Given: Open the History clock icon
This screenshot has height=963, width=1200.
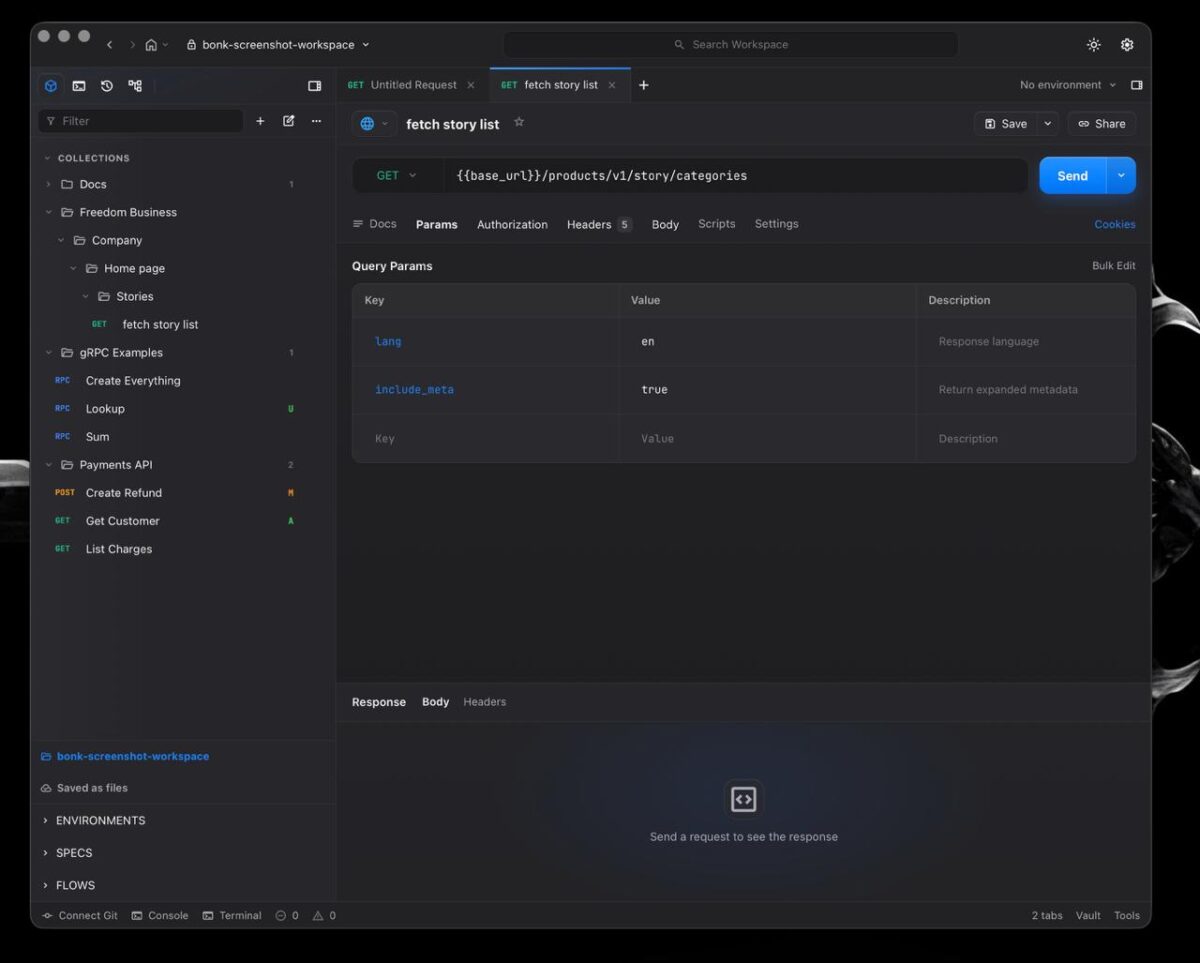Looking at the screenshot, I should pos(107,86).
